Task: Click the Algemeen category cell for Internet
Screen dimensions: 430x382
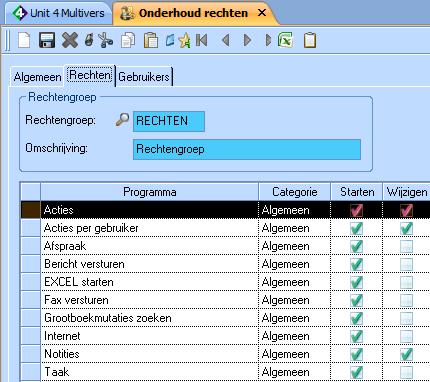Action: pos(295,336)
